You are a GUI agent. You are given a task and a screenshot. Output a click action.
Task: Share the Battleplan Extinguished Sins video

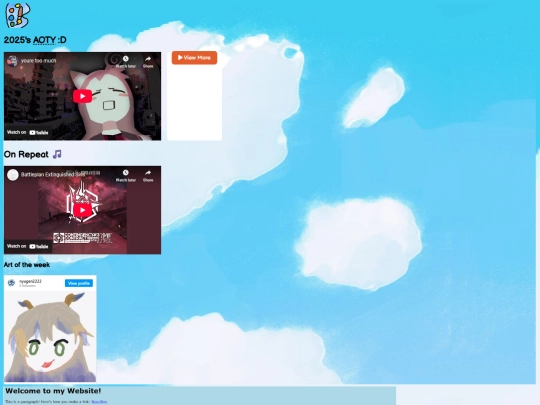148,176
